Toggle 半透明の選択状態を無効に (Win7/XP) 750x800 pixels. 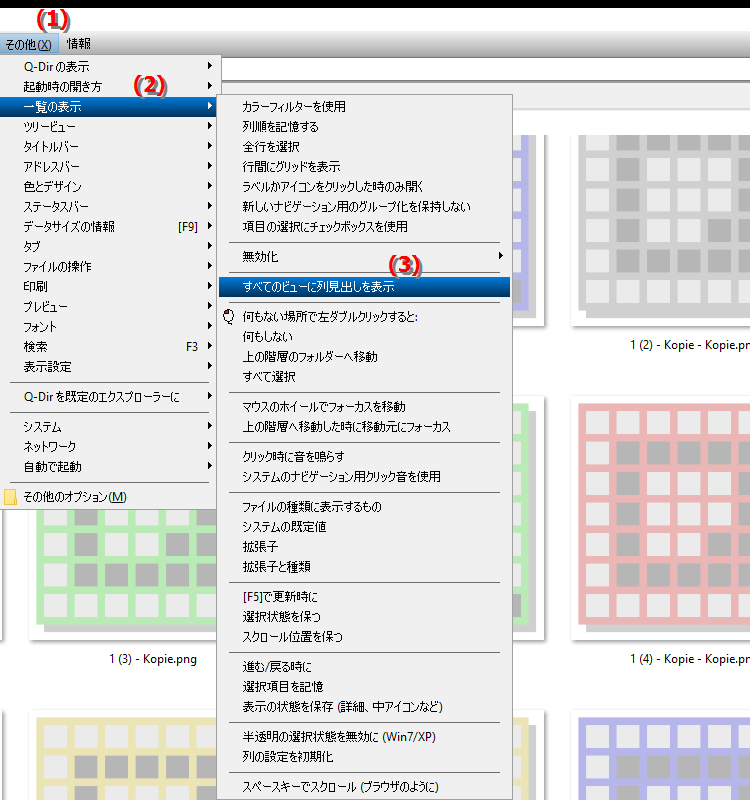[364, 737]
